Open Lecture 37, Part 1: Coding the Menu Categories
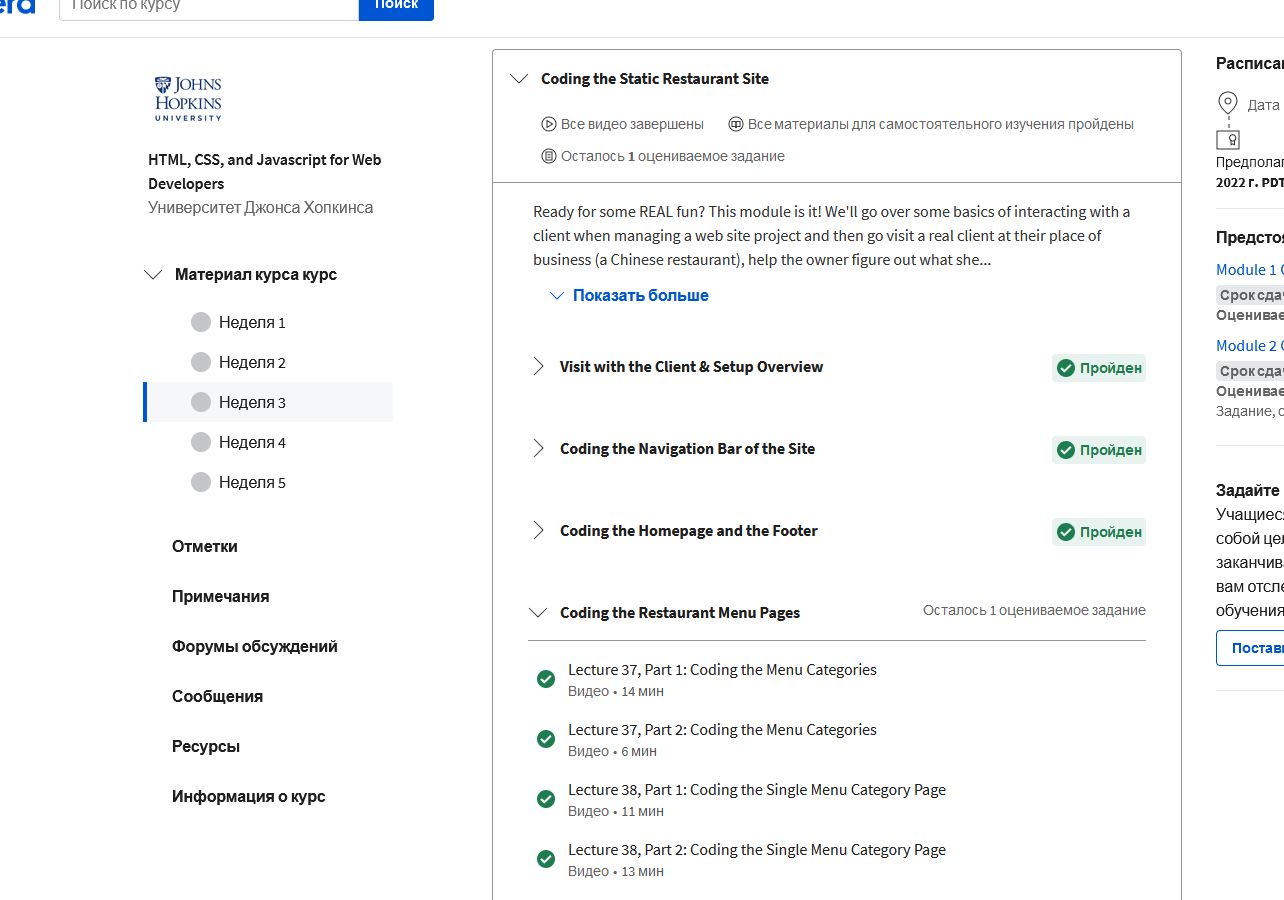 [x=722, y=670]
